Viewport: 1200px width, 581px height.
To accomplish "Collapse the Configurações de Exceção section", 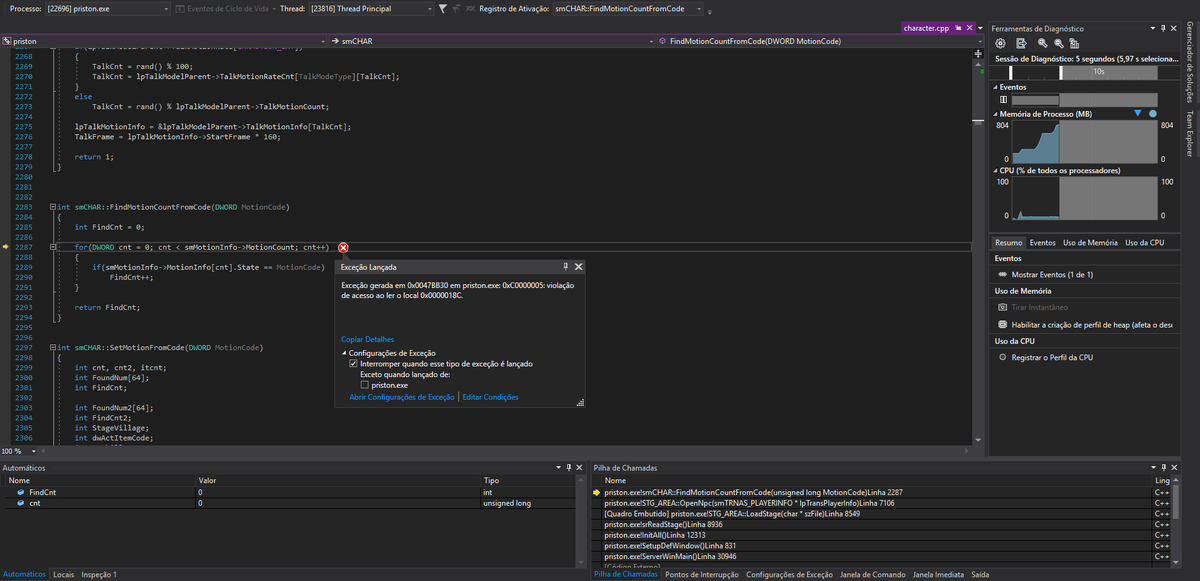I will (x=345, y=353).
